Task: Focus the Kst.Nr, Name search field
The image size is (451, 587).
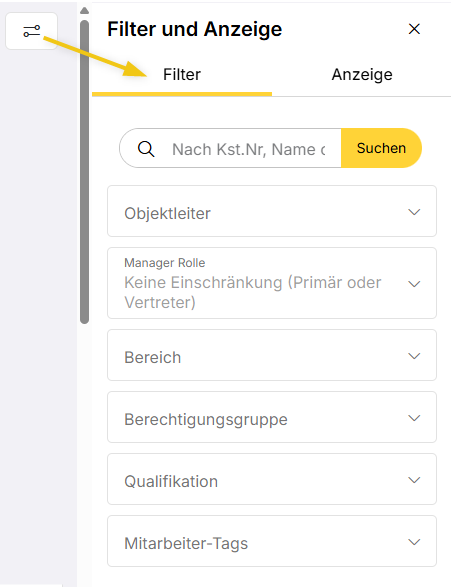Action: pos(249,149)
